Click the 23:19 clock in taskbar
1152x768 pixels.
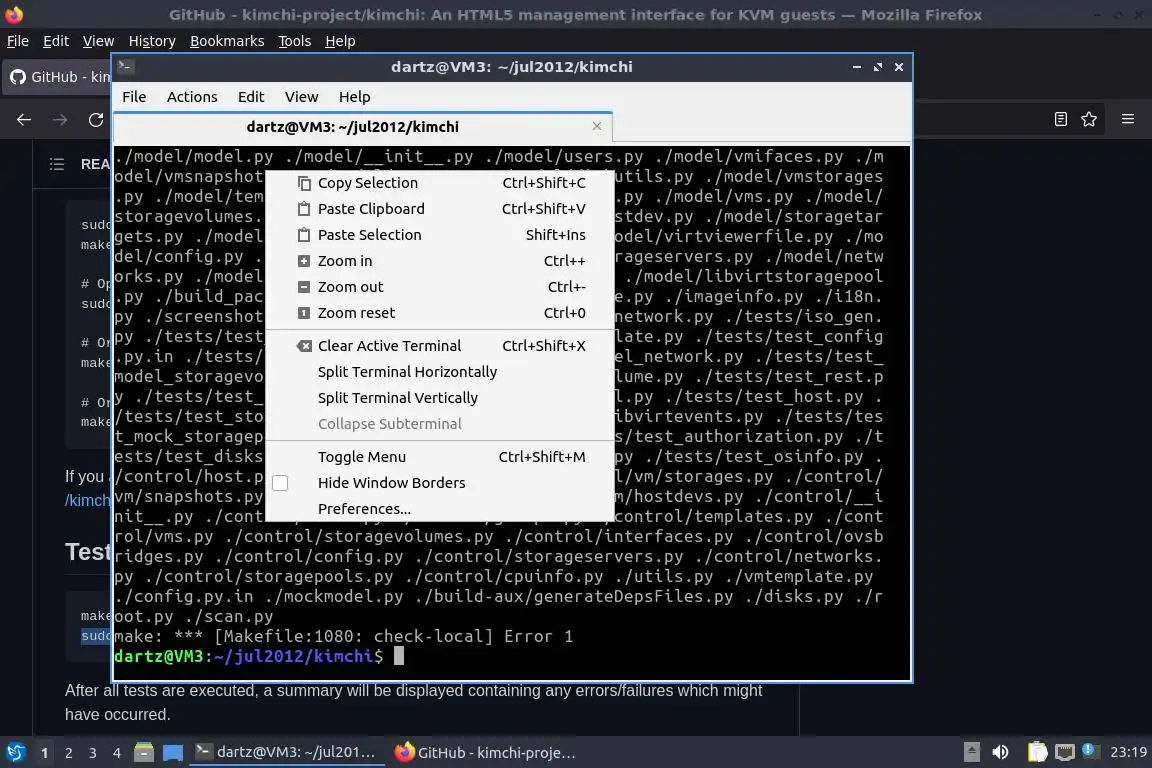point(1128,752)
